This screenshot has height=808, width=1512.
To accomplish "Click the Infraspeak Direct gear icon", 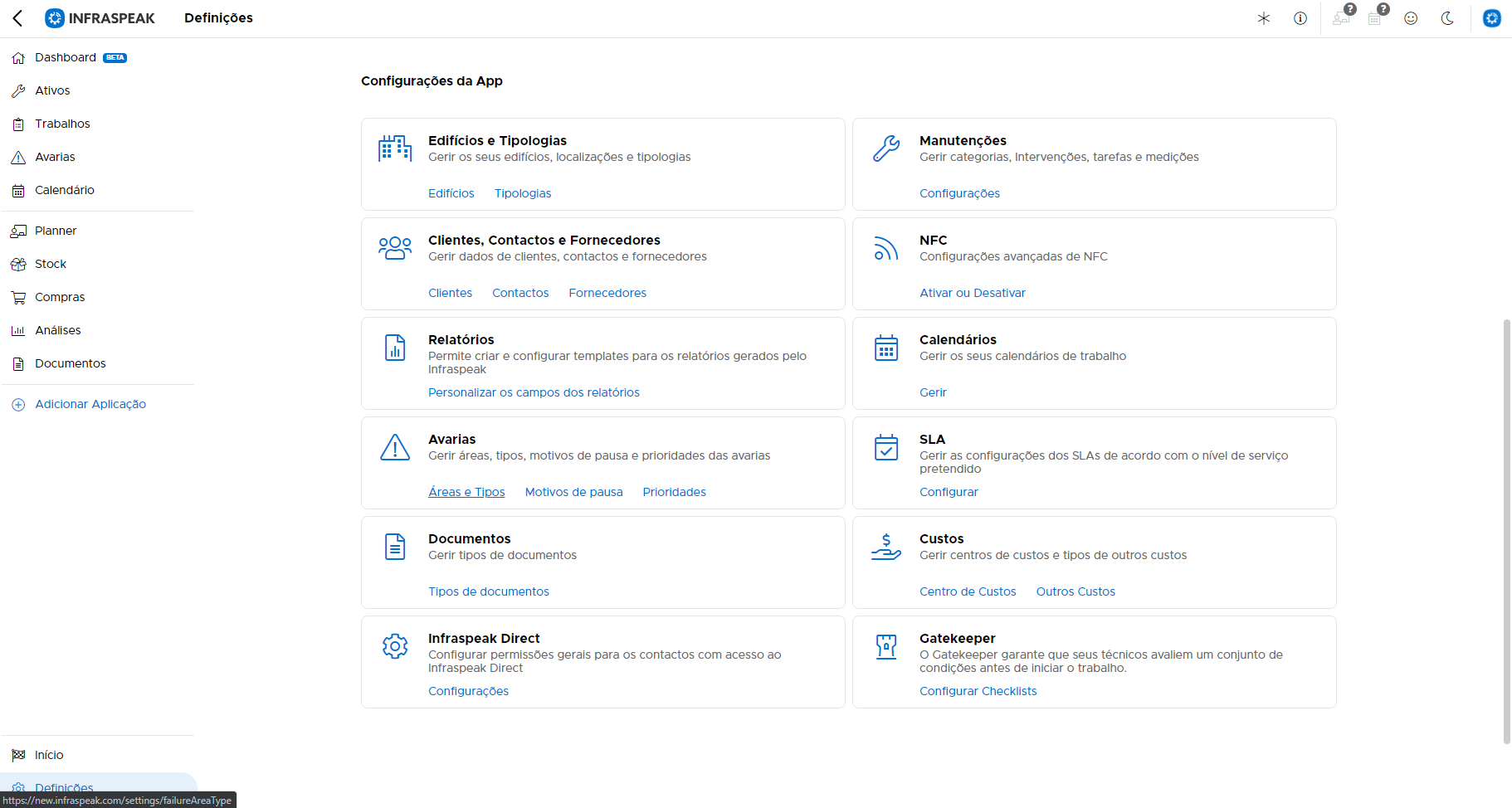I will [x=395, y=646].
